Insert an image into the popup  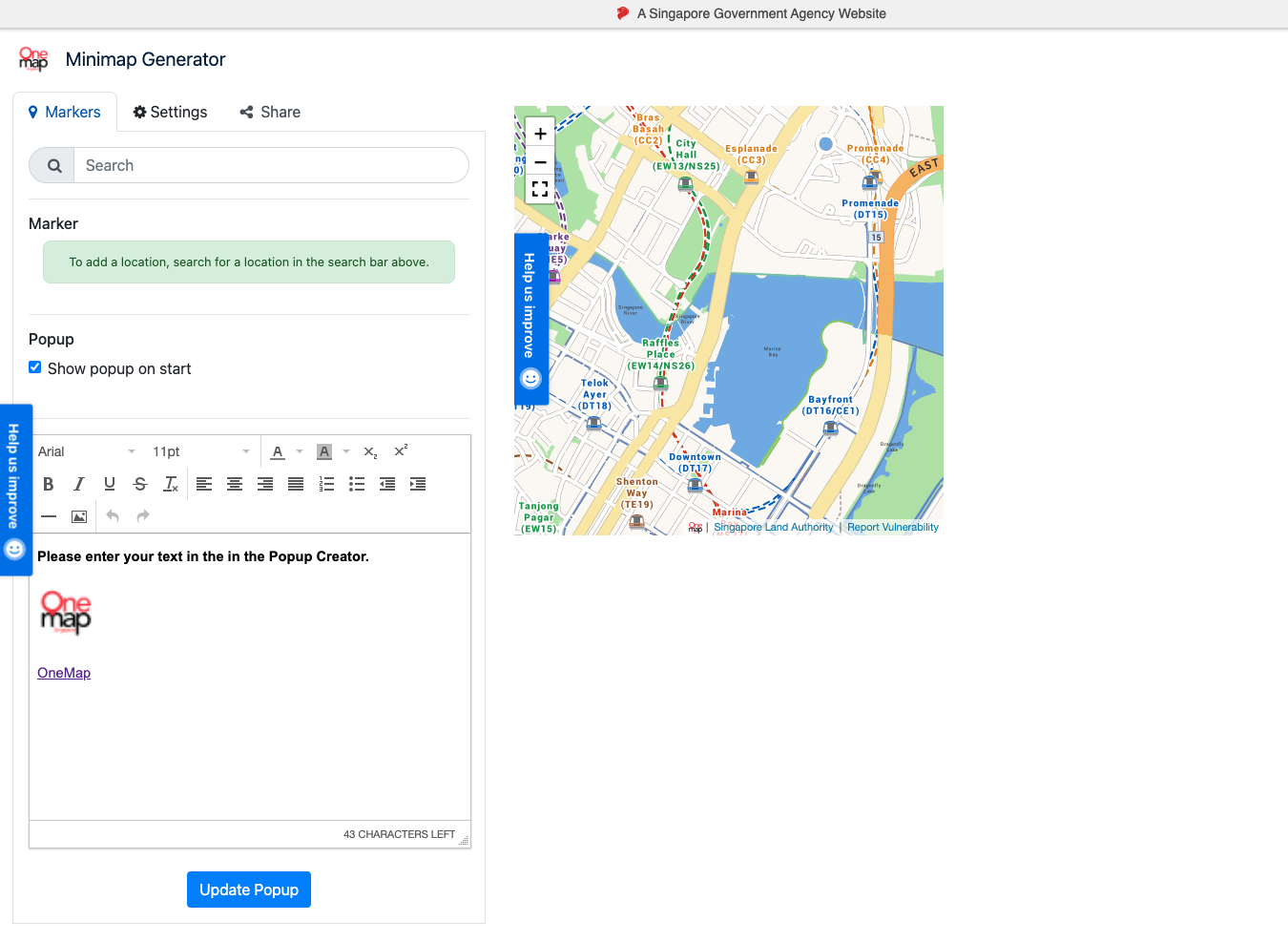[x=79, y=516]
